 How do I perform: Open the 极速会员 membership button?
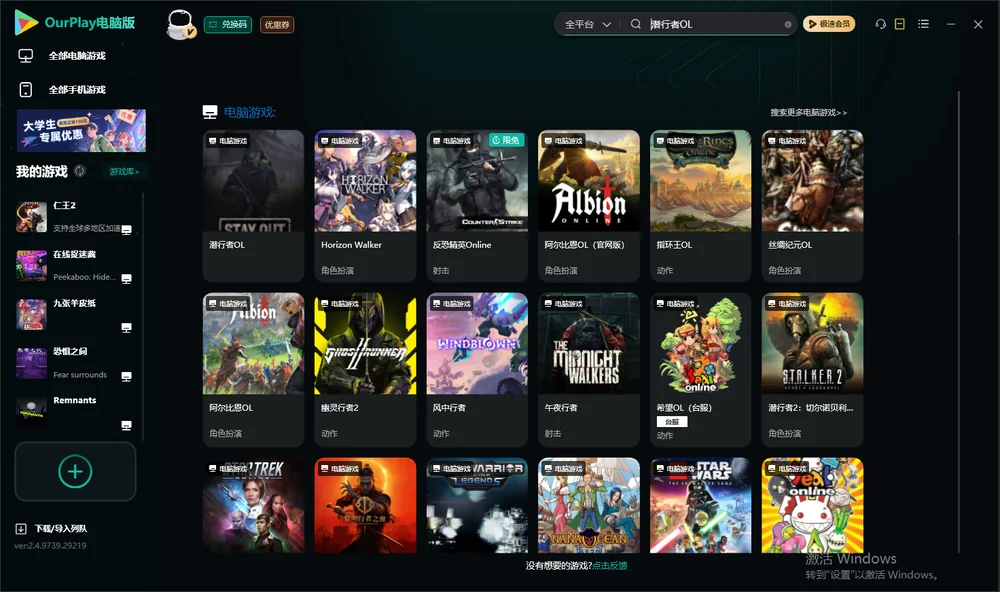(x=828, y=24)
